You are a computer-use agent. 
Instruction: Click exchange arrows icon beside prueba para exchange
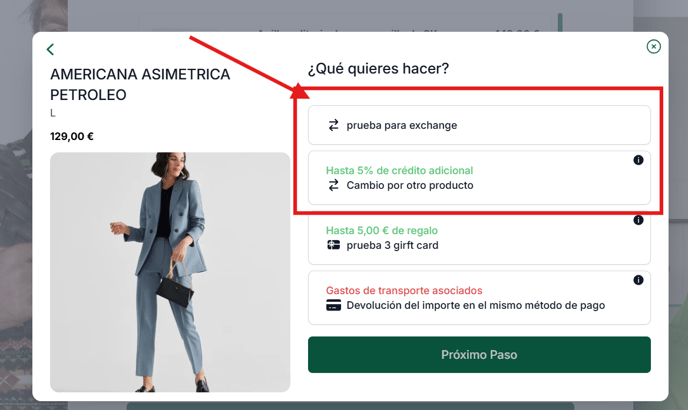click(x=333, y=125)
